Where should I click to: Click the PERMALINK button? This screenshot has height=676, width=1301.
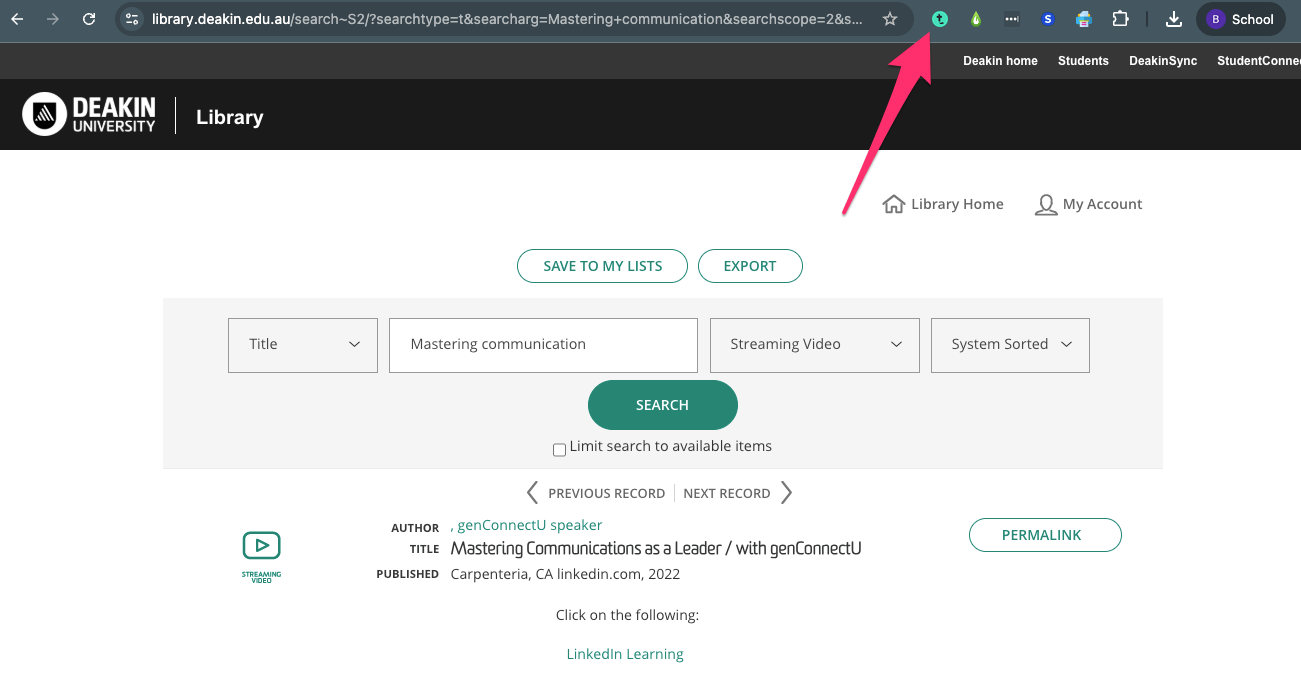tap(1045, 535)
